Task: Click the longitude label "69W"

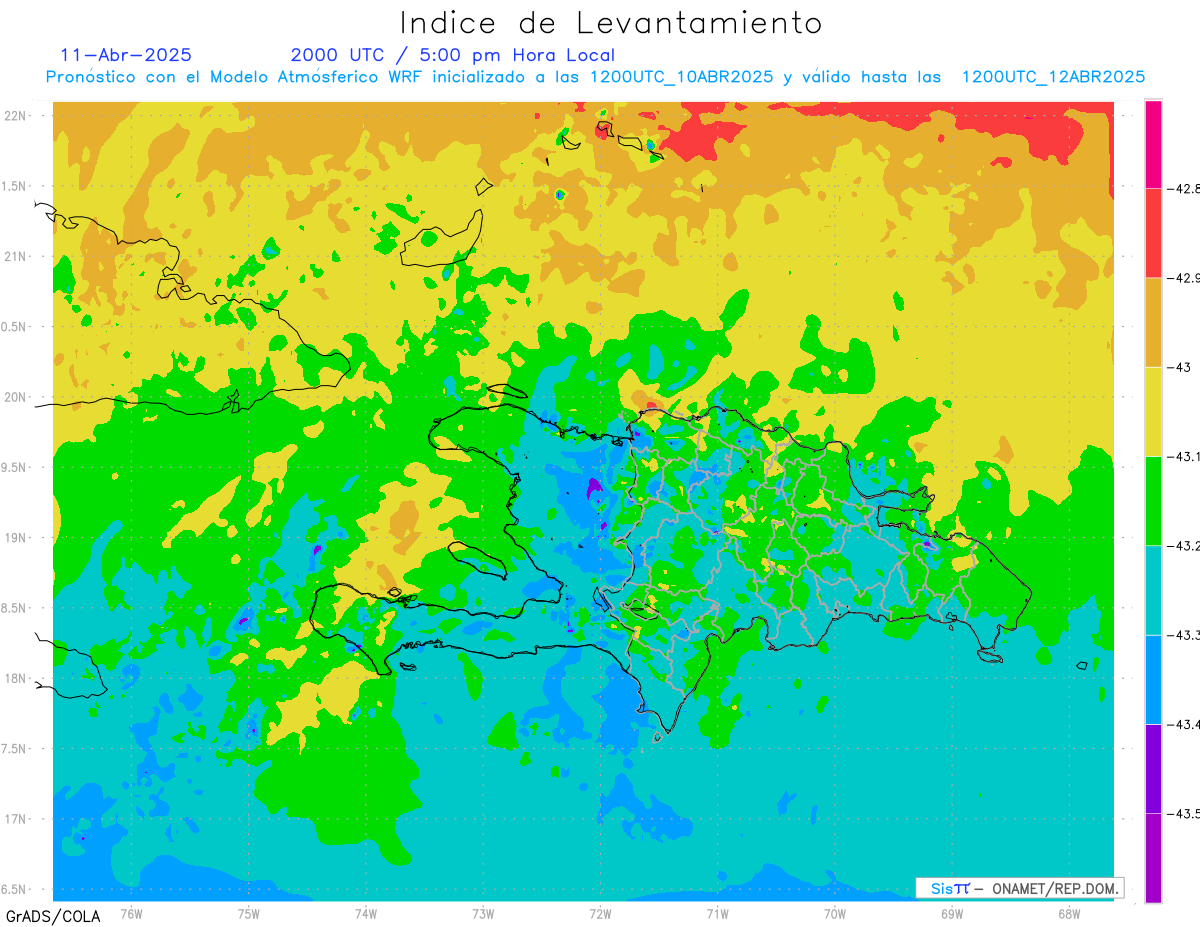Action: 952,914
